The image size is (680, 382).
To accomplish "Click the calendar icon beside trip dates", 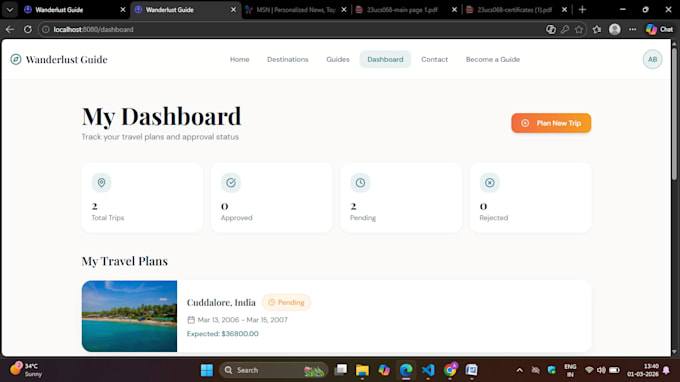I will pos(191,320).
